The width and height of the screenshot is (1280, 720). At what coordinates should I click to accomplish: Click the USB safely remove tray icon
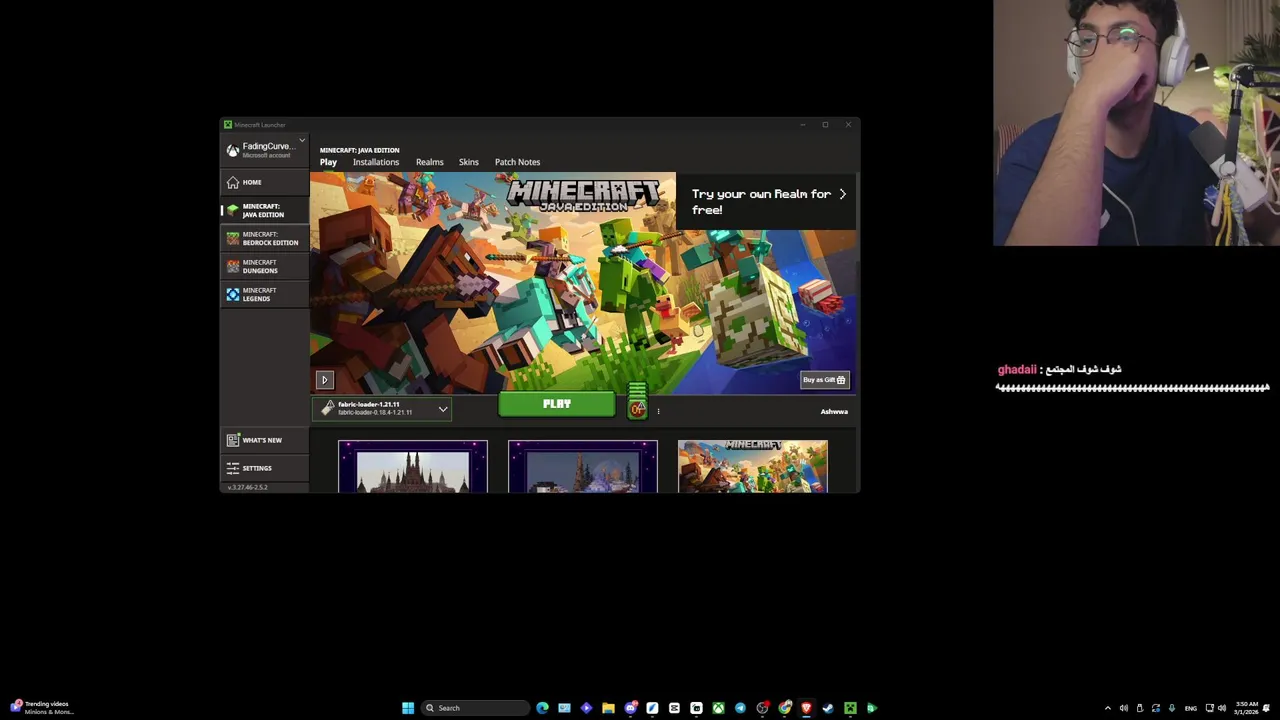[x=1139, y=708]
